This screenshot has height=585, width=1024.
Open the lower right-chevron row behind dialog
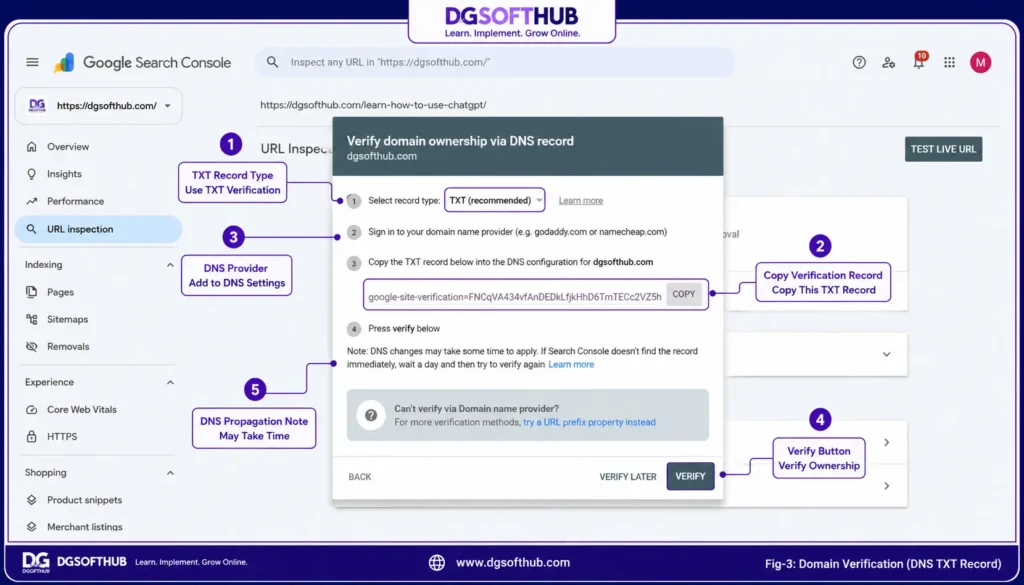tap(886, 486)
